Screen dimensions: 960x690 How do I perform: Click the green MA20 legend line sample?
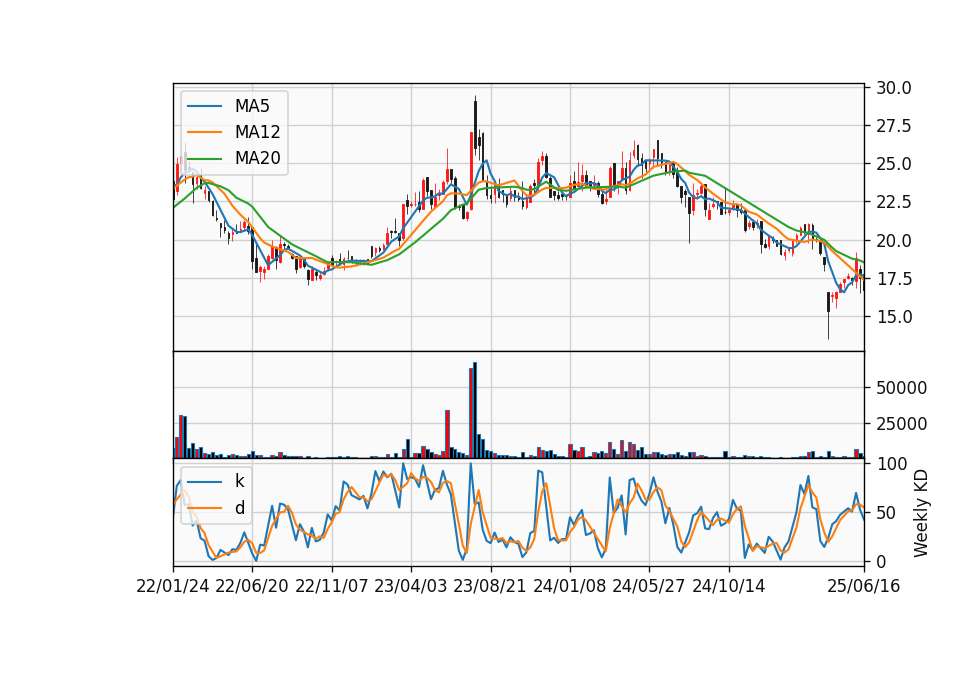coord(204,158)
